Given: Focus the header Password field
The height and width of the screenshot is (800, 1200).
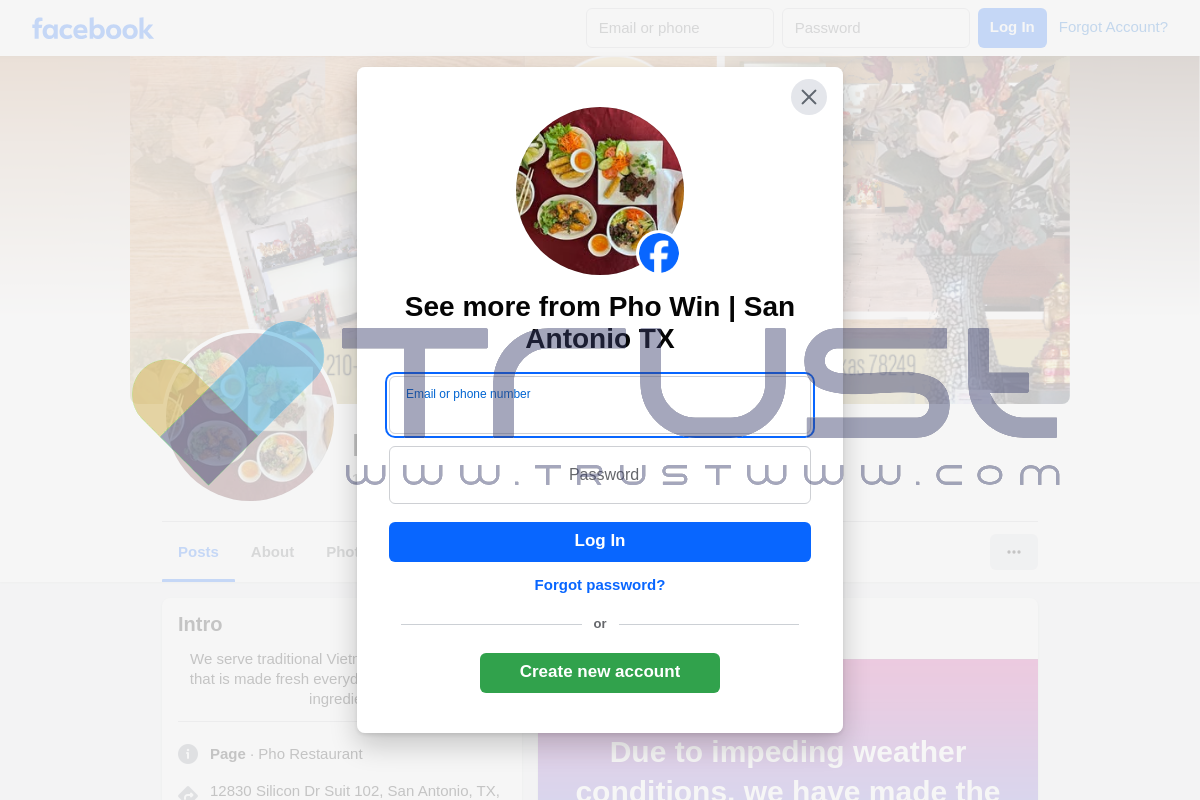Looking at the screenshot, I should [x=876, y=28].
